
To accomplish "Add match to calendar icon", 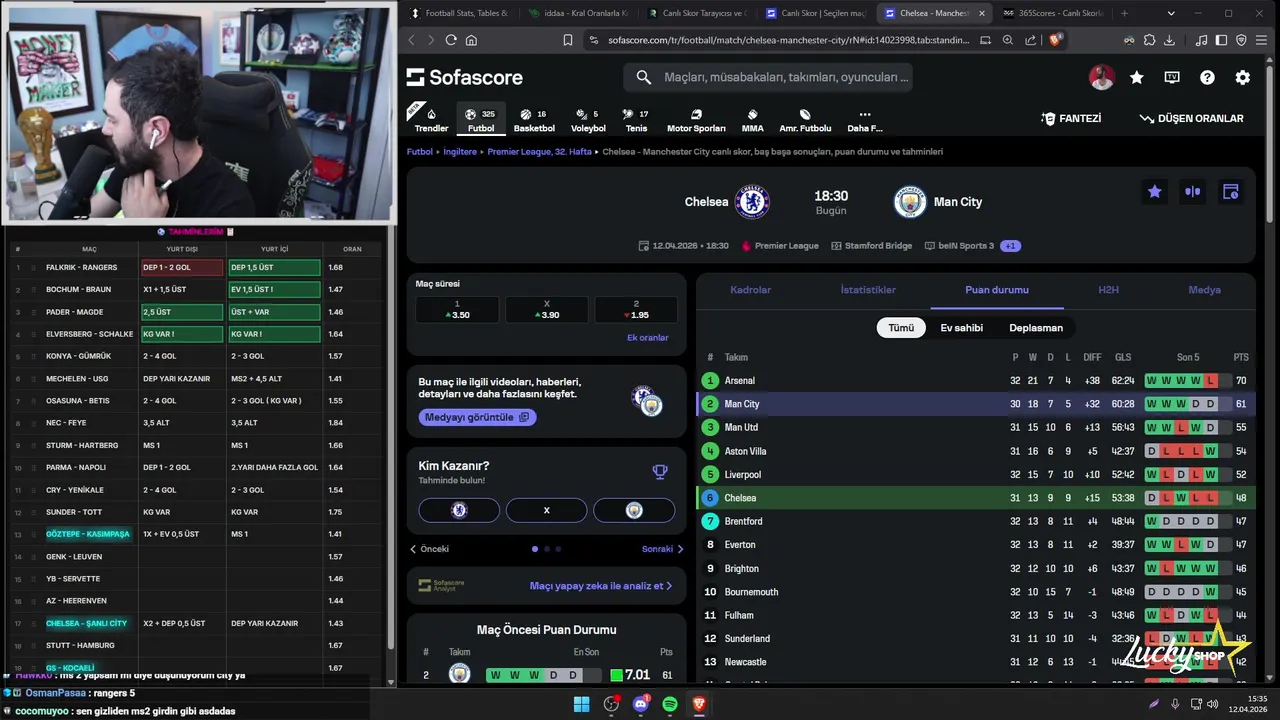I will (x=1230, y=192).
